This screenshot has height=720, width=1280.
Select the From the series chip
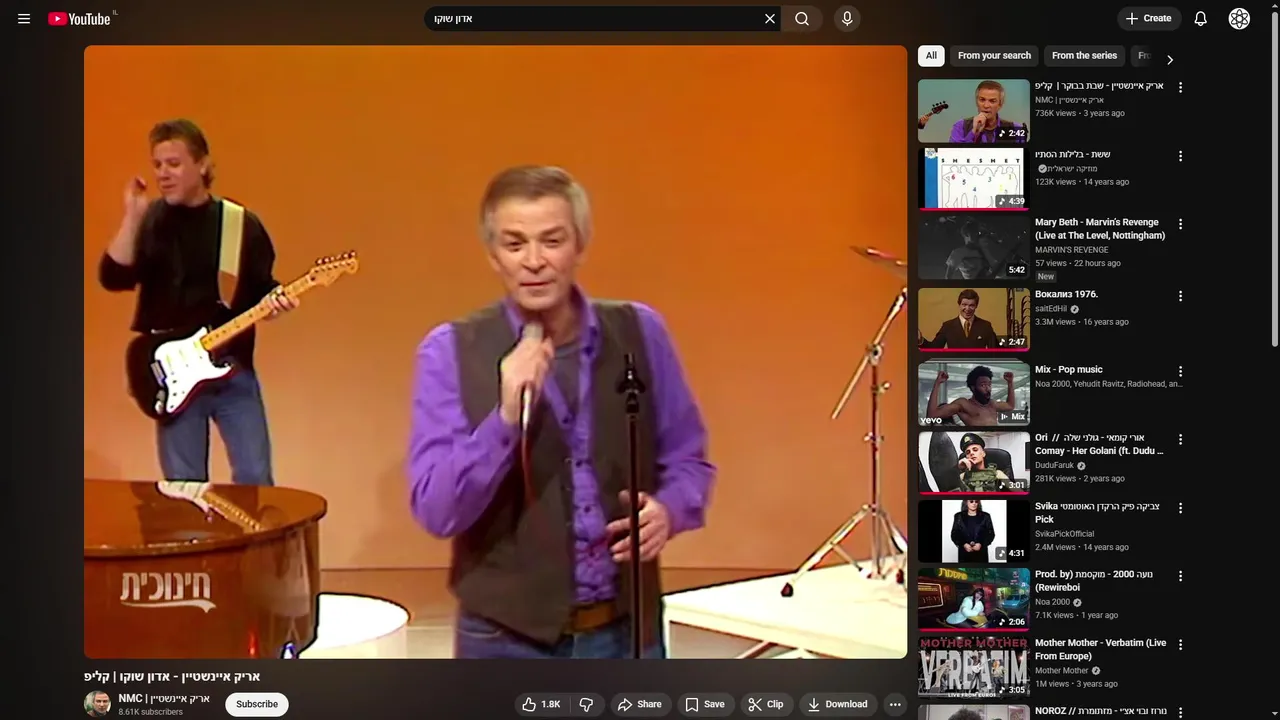point(1084,56)
